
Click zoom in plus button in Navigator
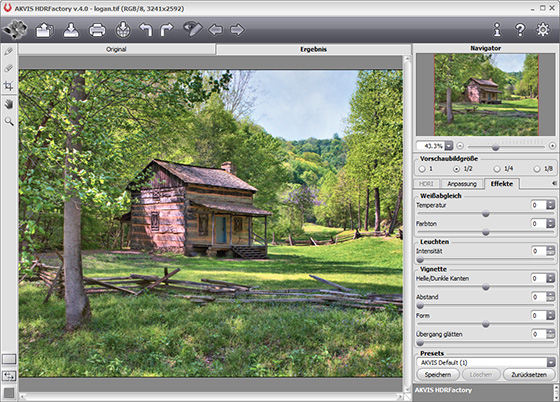552,146
